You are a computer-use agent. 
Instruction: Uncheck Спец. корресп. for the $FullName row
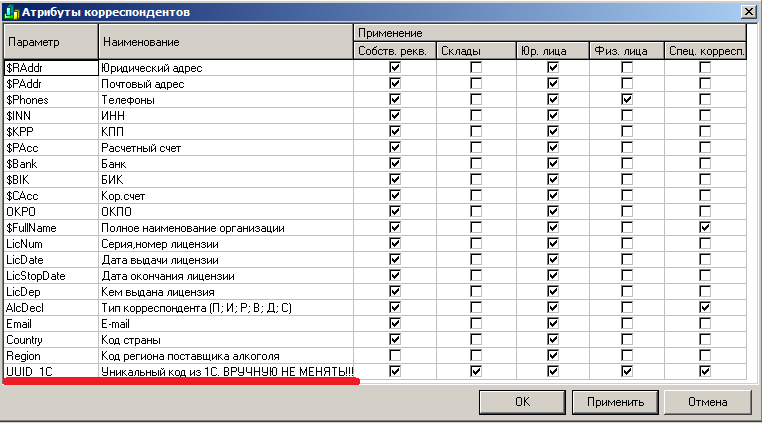click(x=706, y=228)
